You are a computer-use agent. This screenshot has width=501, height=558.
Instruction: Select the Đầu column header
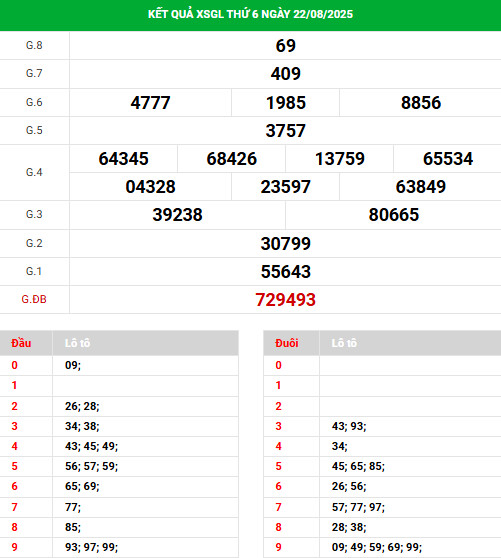[x=21, y=343]
